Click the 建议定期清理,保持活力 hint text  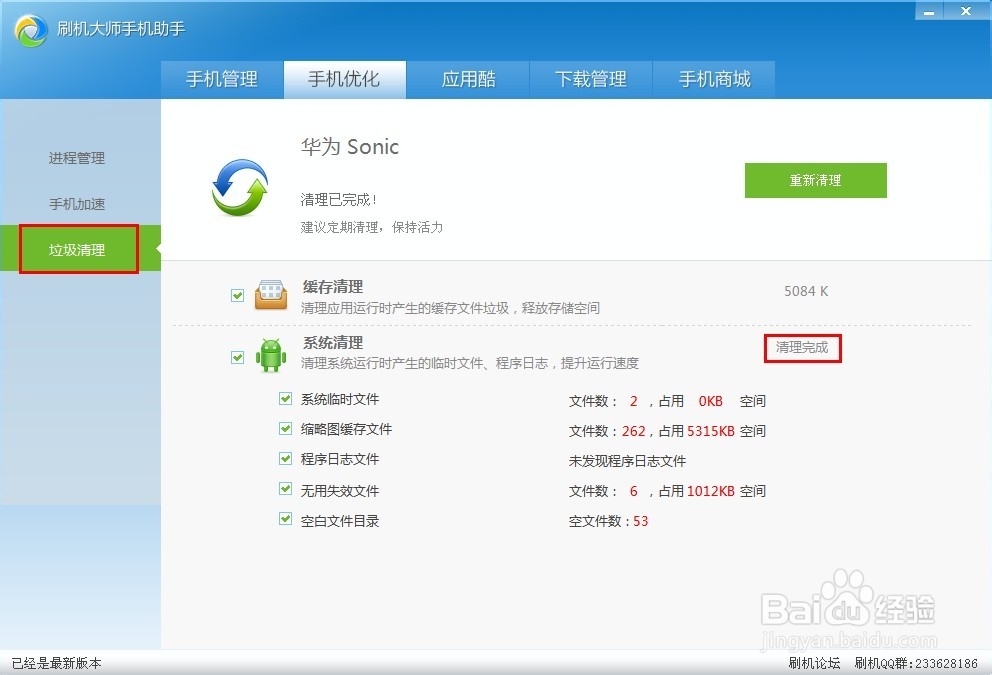(x=371, y=227)
